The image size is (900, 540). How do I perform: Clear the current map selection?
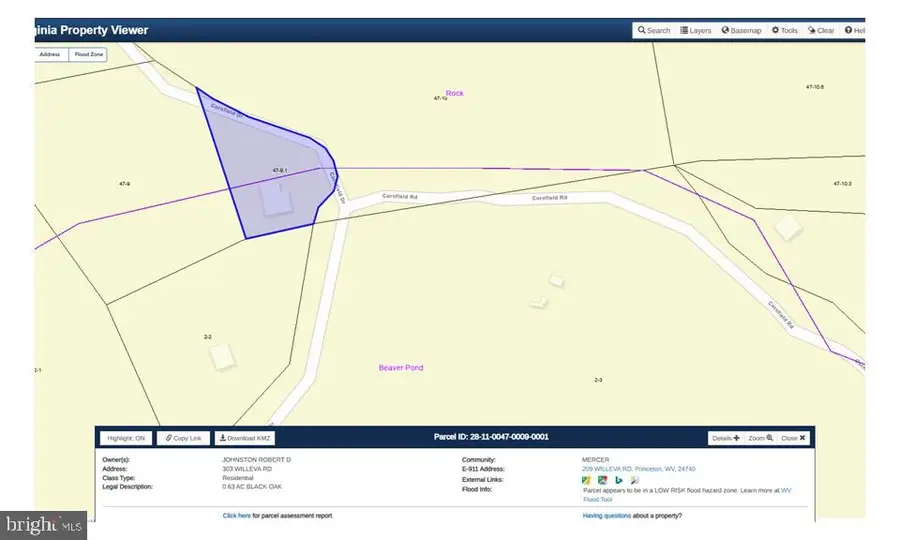coord(821,30)
